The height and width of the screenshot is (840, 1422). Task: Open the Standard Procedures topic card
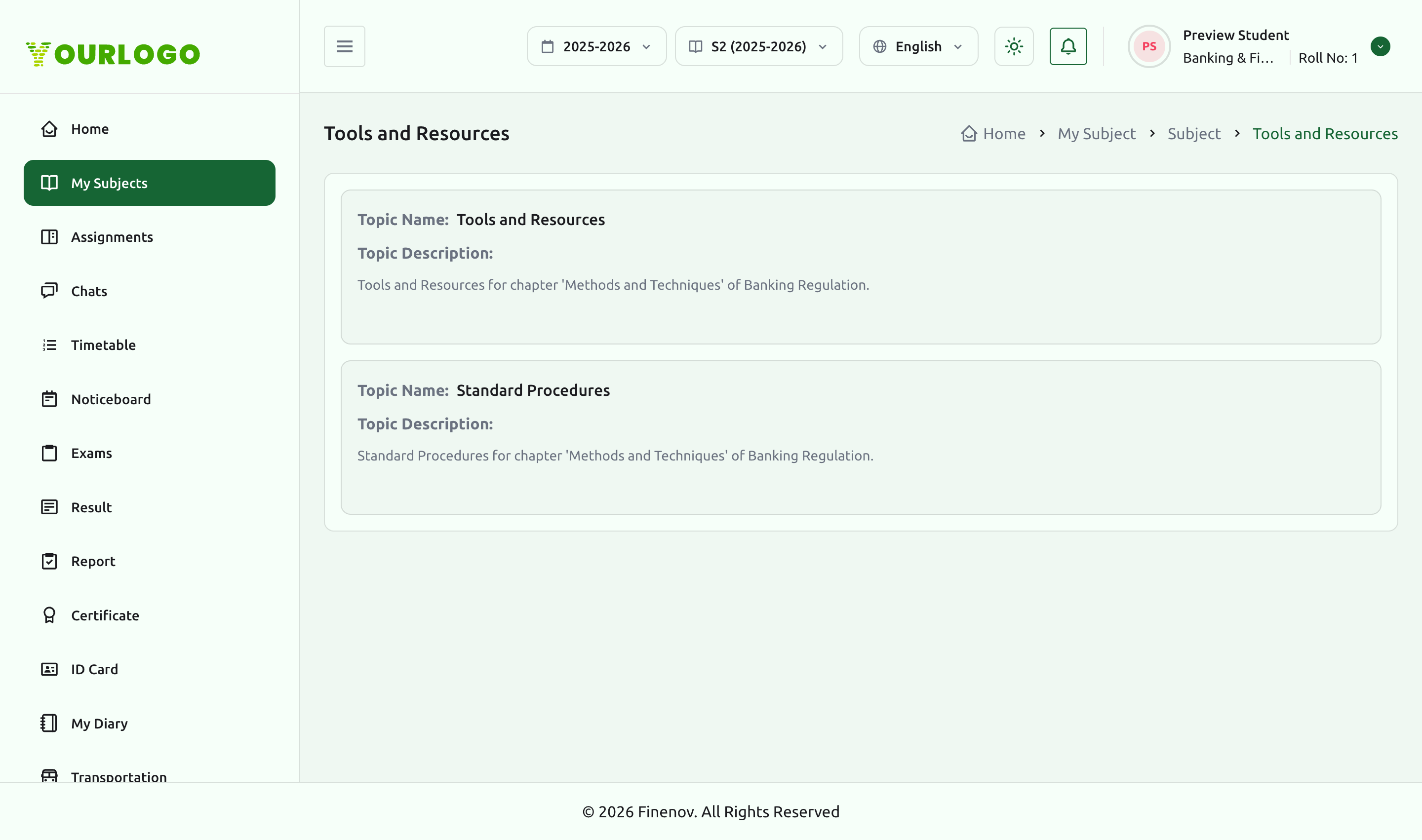[861, 438]
